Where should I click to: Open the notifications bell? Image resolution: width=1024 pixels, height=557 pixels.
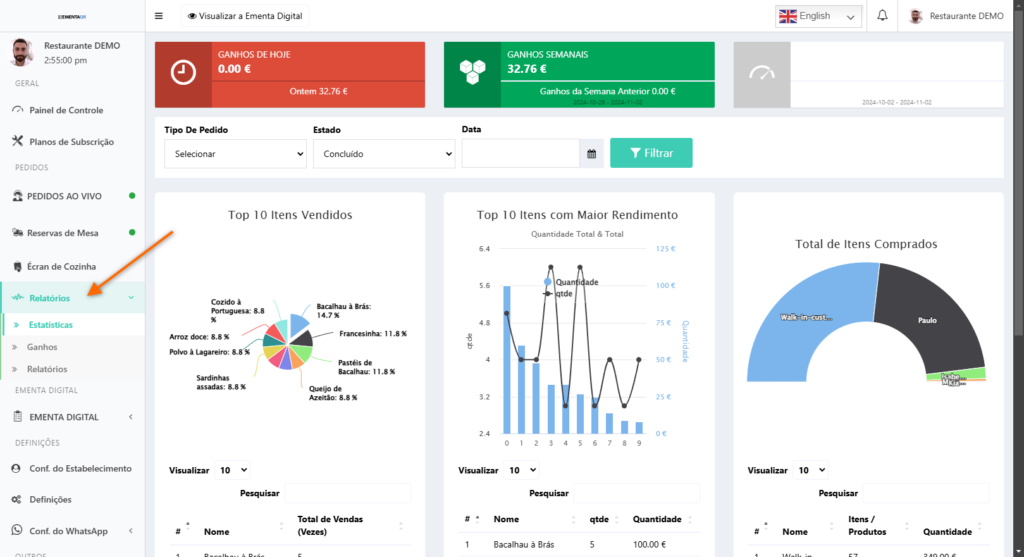tap(882, 16)
